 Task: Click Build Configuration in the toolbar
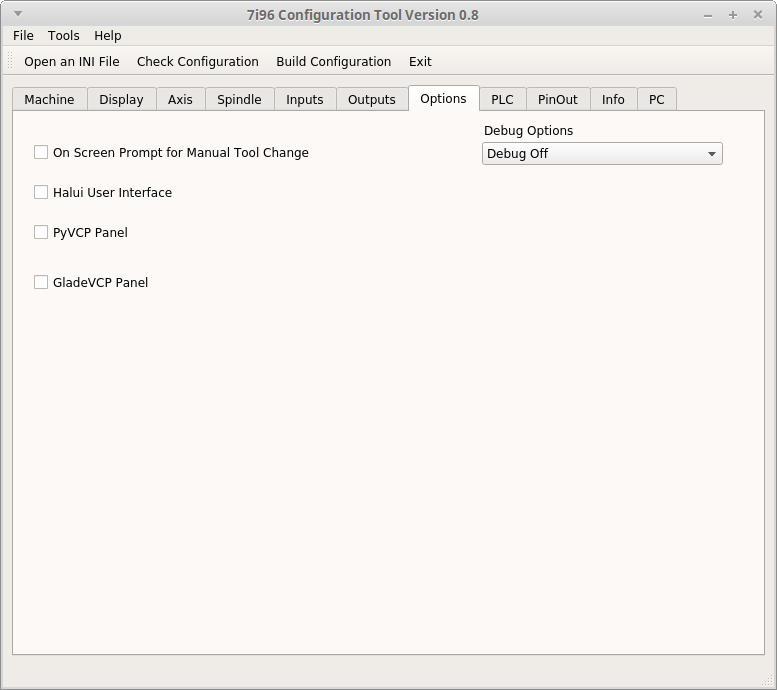tap(333, 61)
